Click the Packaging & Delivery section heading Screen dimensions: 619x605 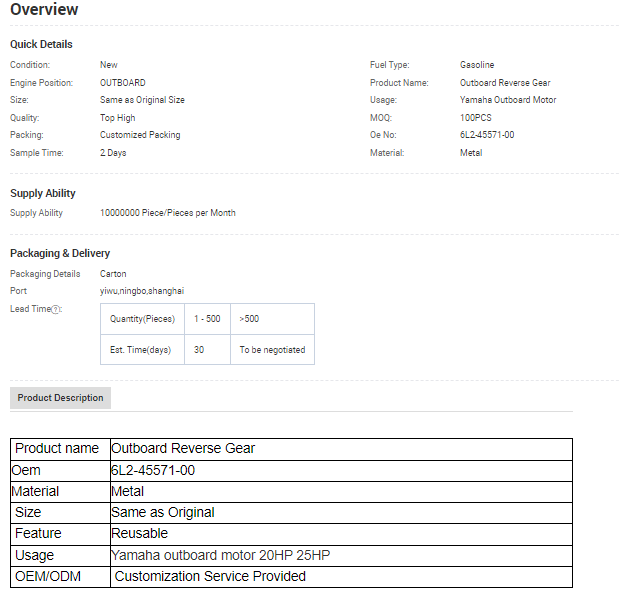pos(60,253)
